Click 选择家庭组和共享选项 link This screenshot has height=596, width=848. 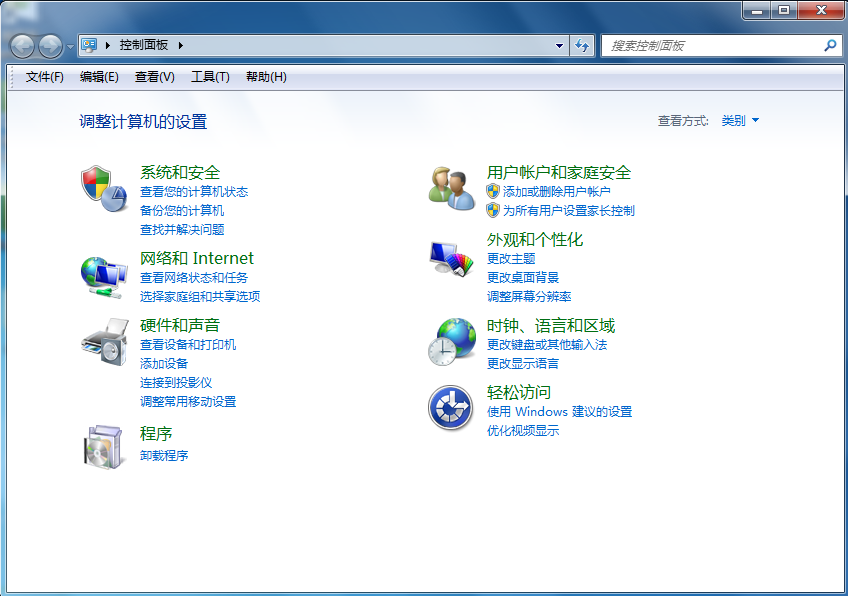200,296
